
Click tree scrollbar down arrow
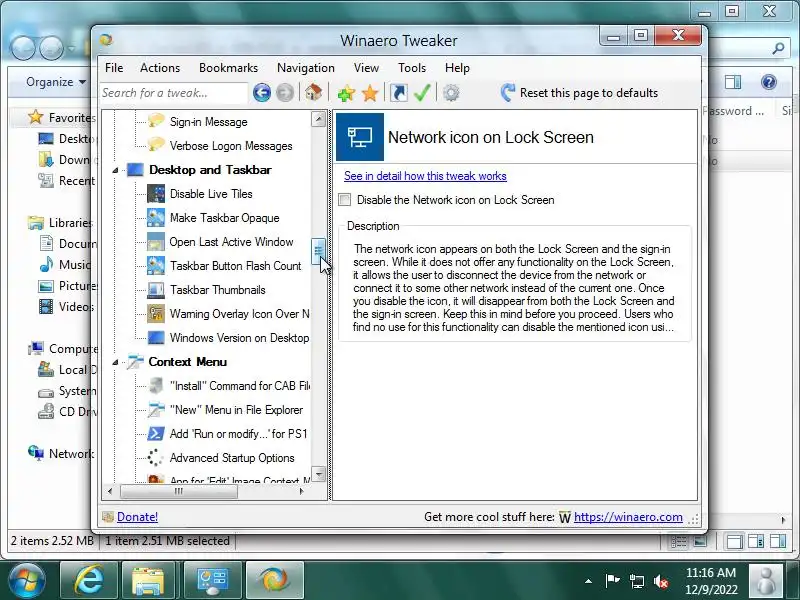pos(318,474)
